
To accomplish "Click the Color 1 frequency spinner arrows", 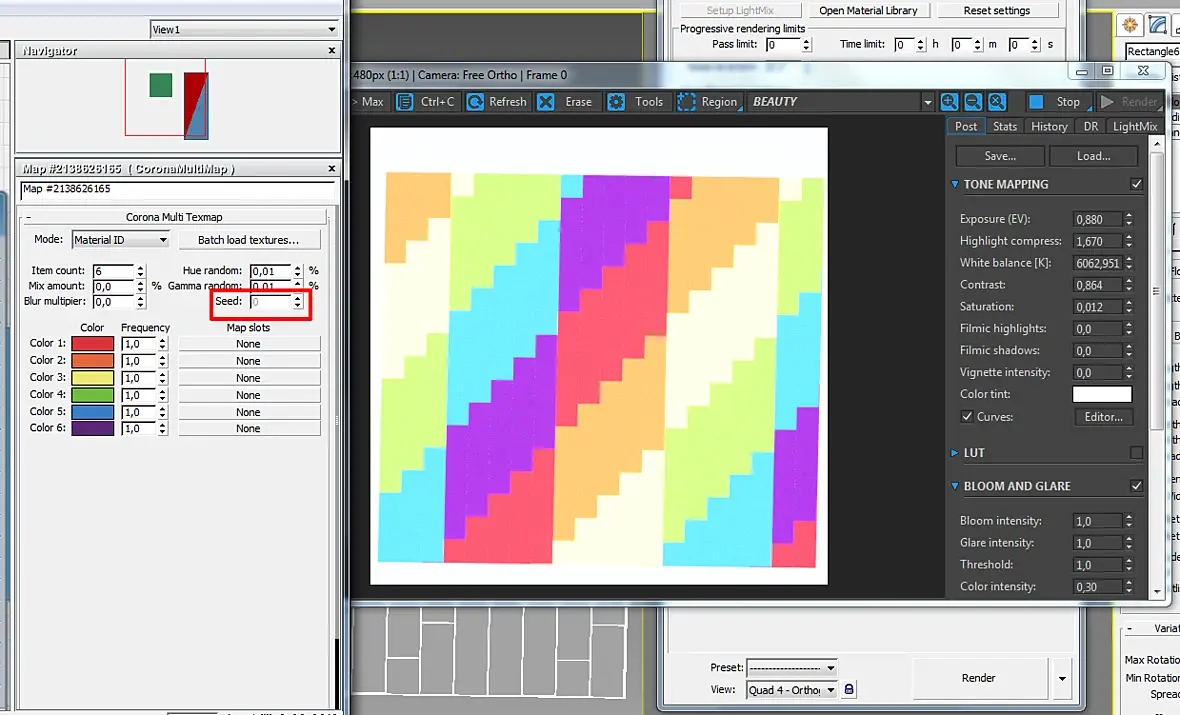I will [x=163, y=344].
